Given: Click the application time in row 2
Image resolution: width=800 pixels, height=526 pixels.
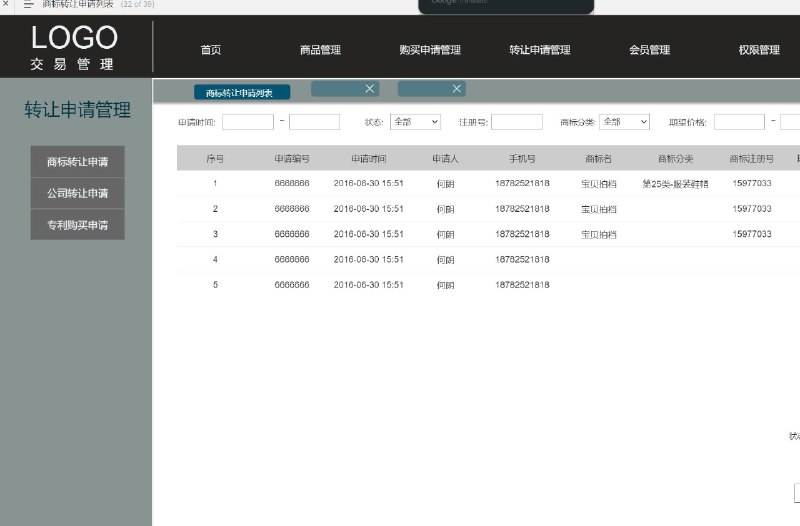Looking at the screenshot, I should click(x=368, y=209).
